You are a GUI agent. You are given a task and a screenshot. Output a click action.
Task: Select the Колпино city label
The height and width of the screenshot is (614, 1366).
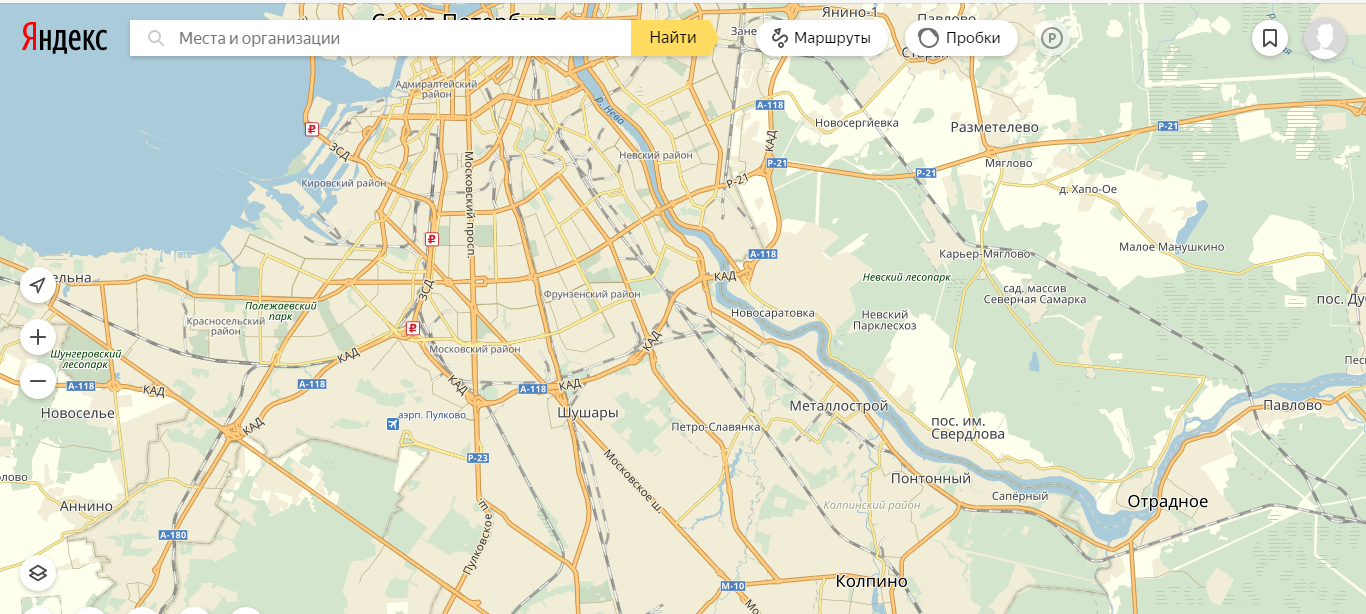click(871, 581)
